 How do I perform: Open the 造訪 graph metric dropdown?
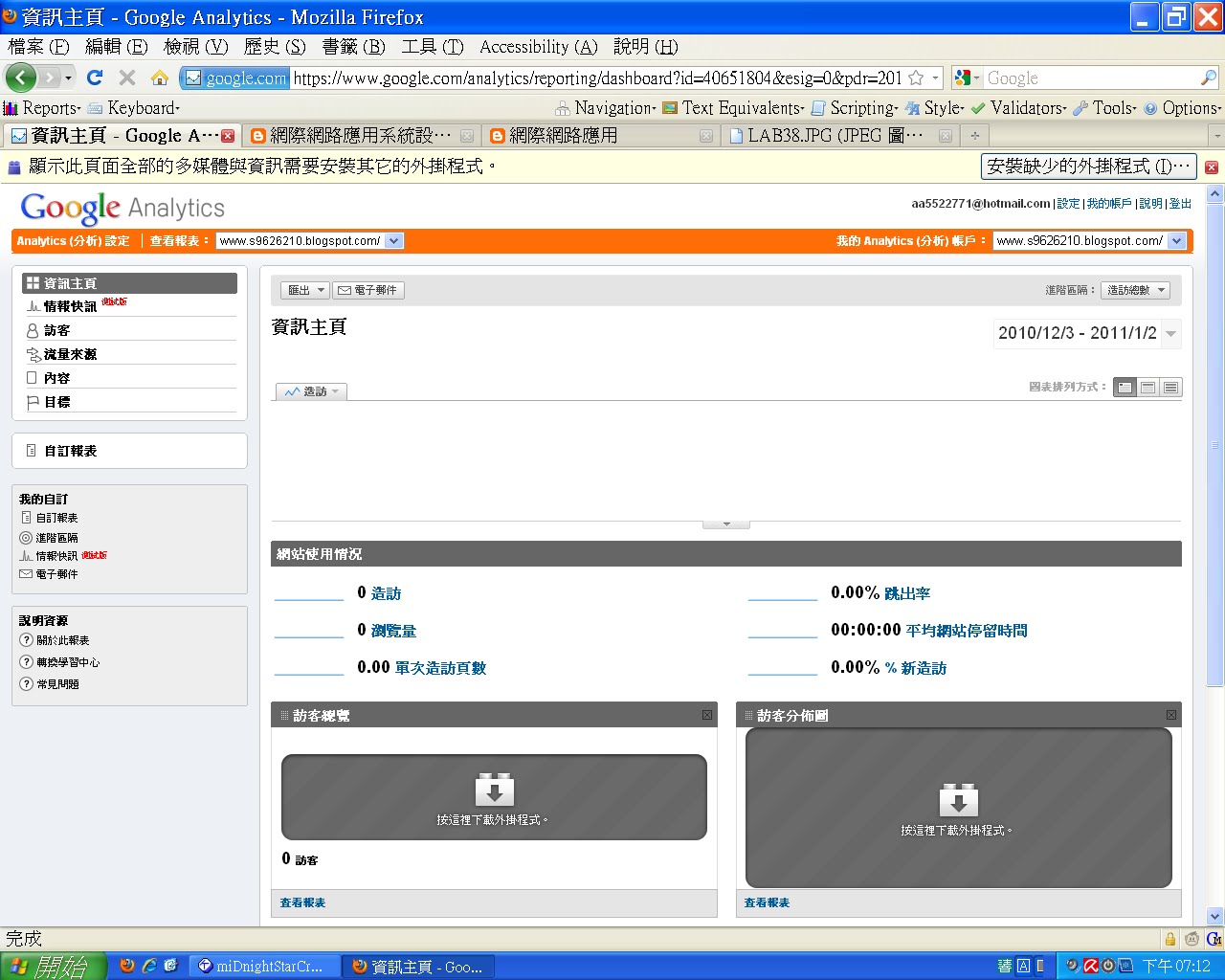point(311,391)
